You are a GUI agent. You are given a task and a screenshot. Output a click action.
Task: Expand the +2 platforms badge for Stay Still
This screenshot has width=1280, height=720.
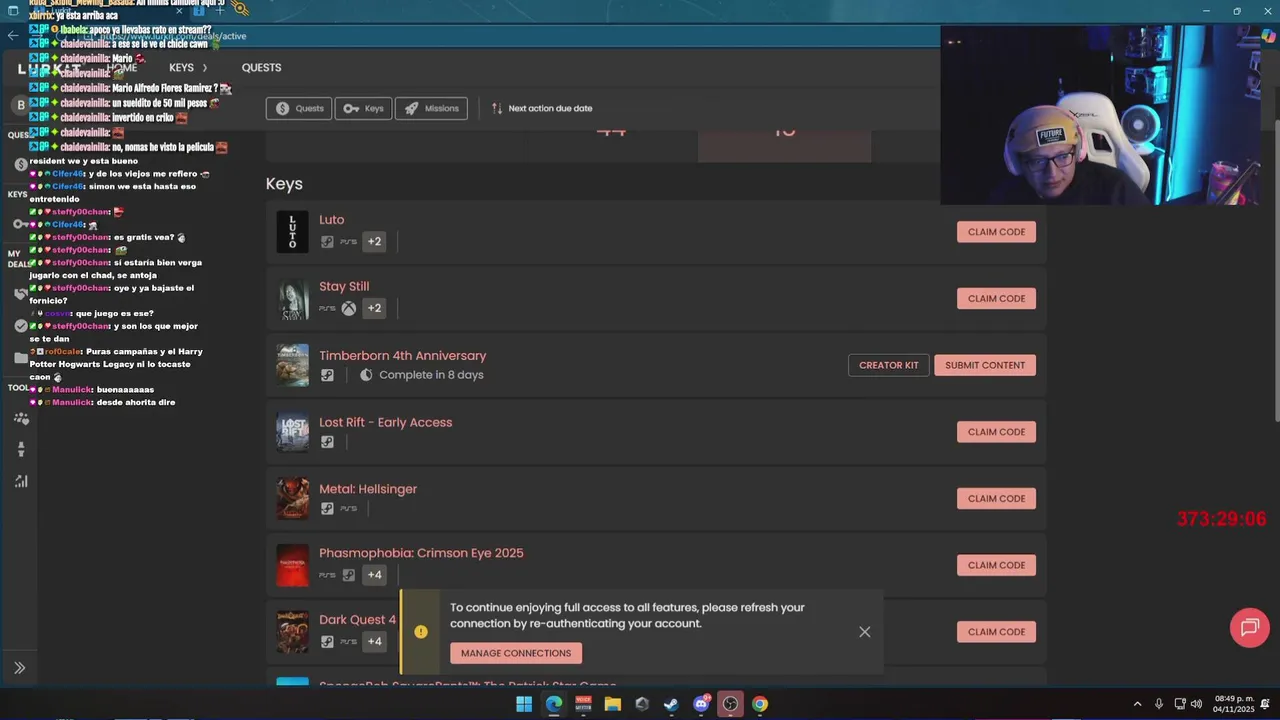374,308
